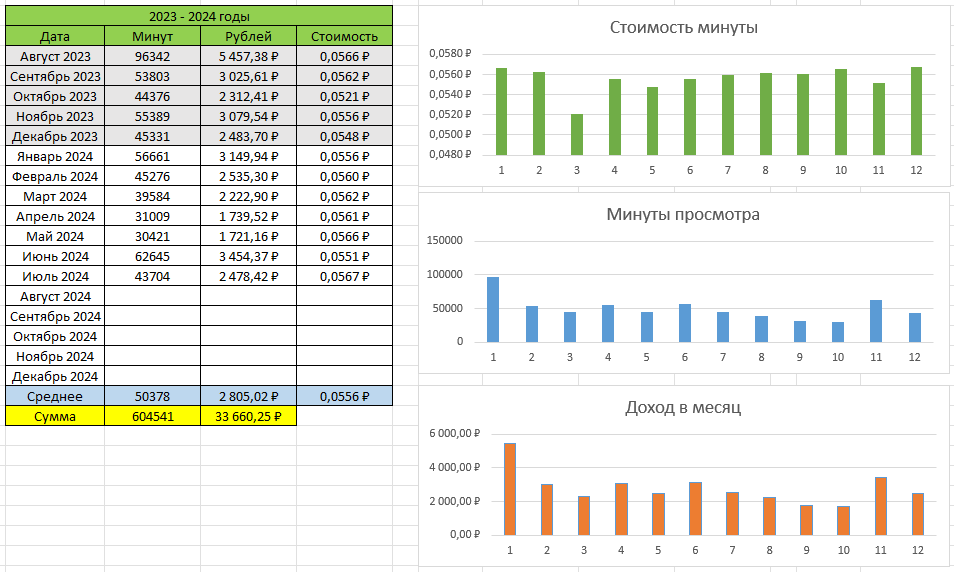Select the rubles cell 1 739,52 ₽
The width and height of the screenshot is (954, 572).
click(248, 217)
